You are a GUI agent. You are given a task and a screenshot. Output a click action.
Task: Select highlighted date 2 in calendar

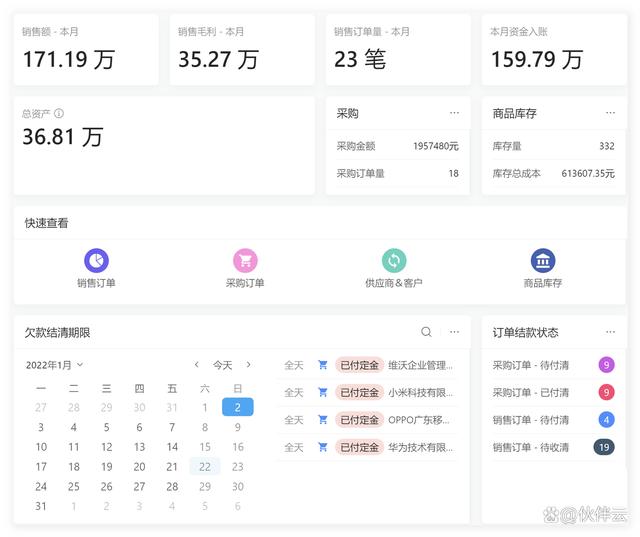coord(237,407)
